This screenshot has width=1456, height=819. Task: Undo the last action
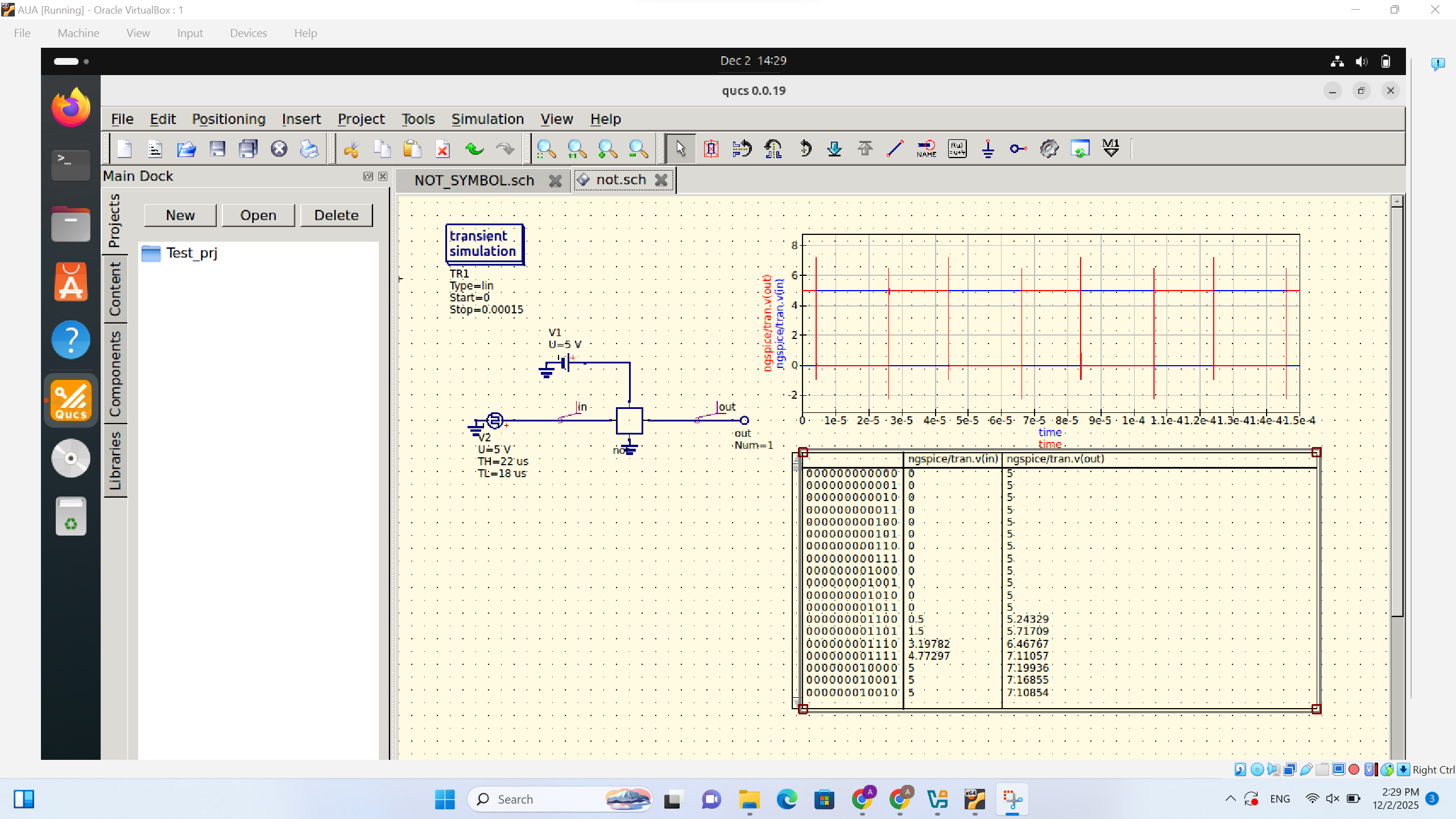pyautogui.click(x=474, y=149)
